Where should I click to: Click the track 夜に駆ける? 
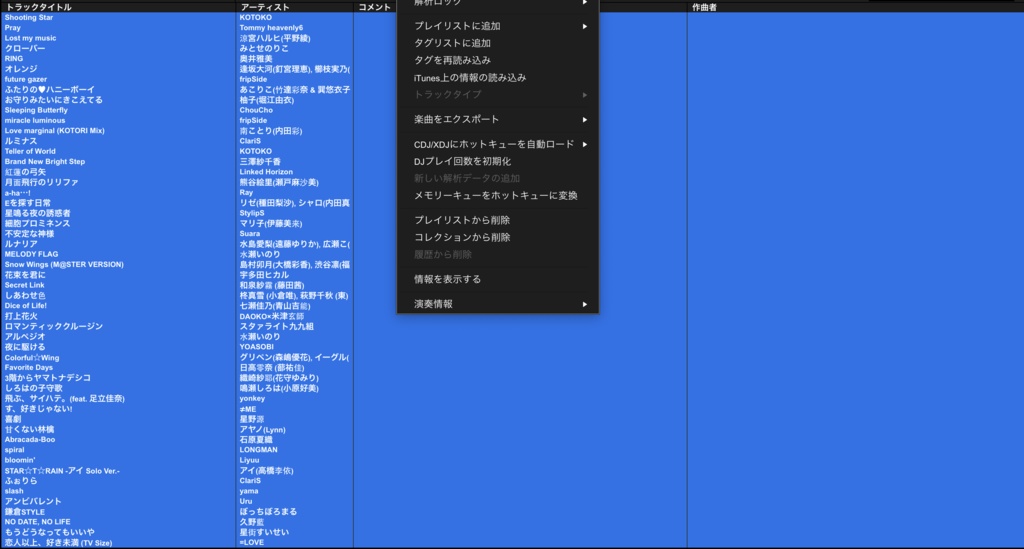click(25, 347)
